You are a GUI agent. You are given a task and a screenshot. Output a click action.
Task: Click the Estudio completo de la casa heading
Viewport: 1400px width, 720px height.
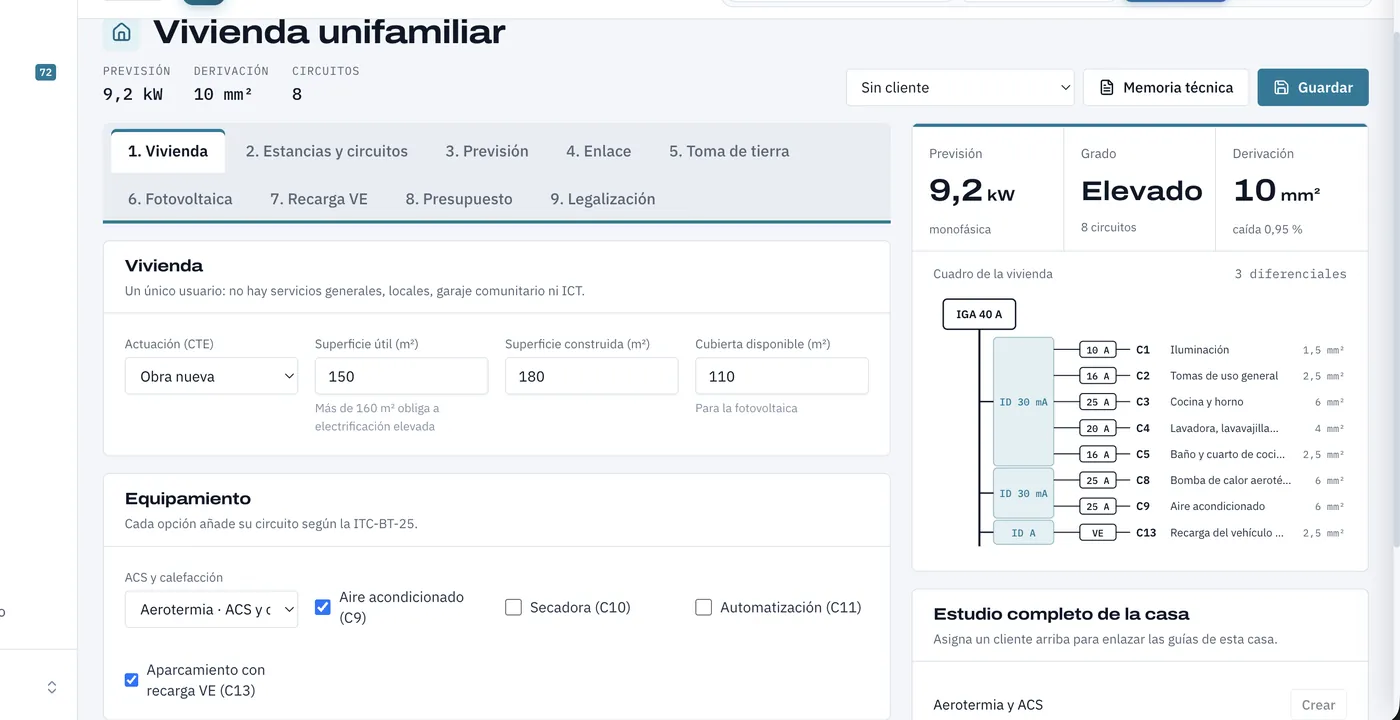1061,614
